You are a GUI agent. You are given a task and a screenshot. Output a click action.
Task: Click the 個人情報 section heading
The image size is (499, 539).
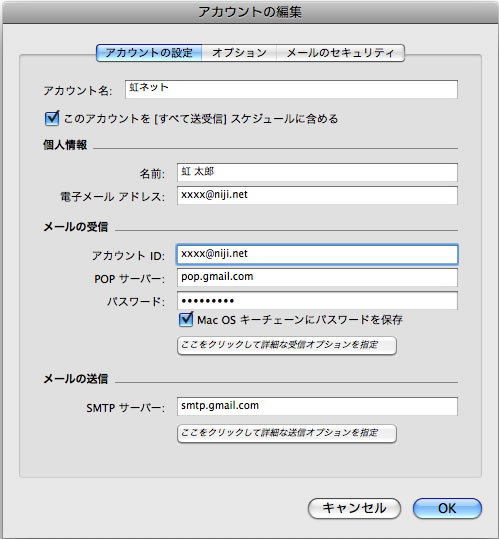pyautogui.click(x=65, y=145)
